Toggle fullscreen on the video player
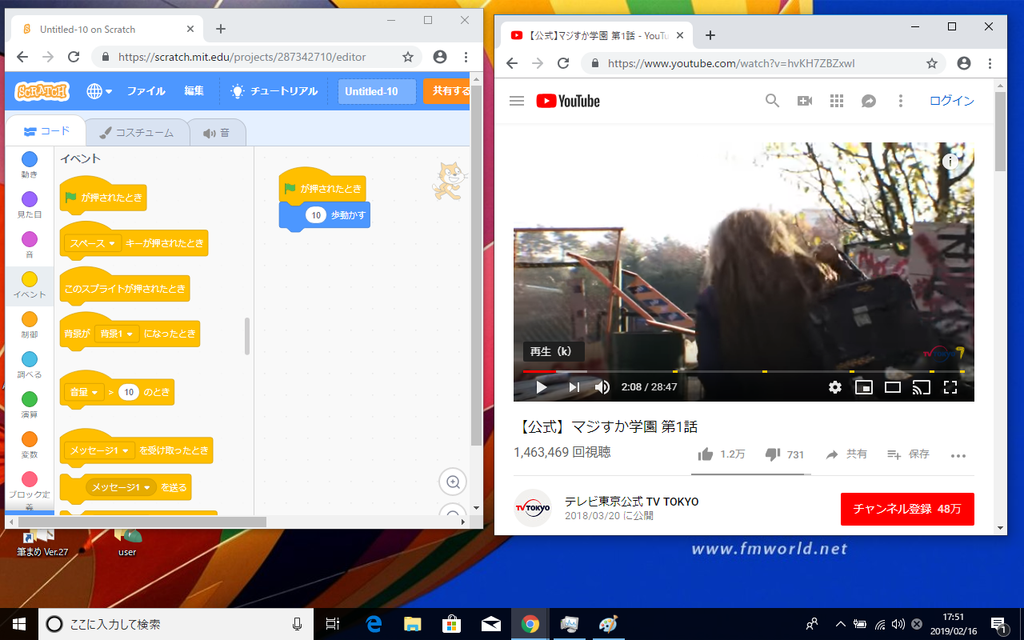1024x640 pixels. (x=950, y=387)
